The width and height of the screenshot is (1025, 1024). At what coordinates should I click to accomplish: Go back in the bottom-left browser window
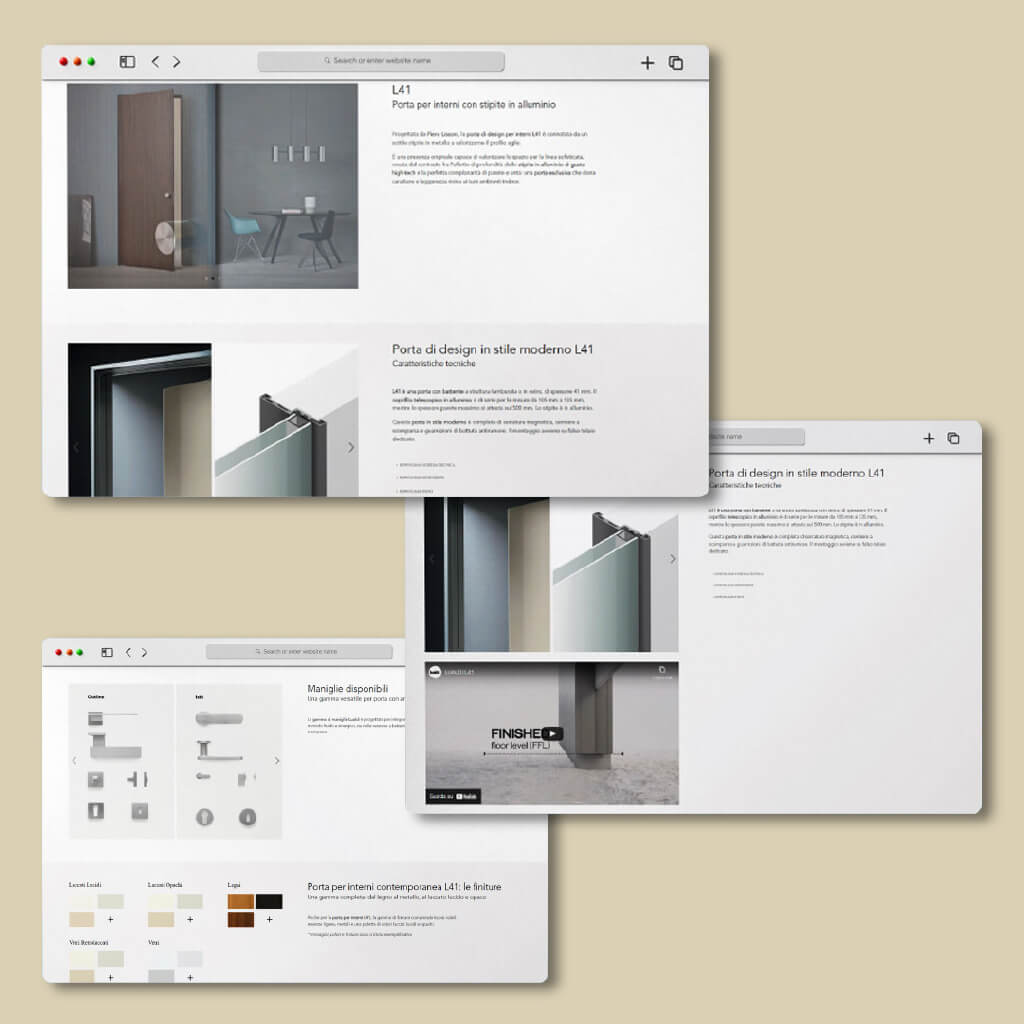[x=128, y=652]
